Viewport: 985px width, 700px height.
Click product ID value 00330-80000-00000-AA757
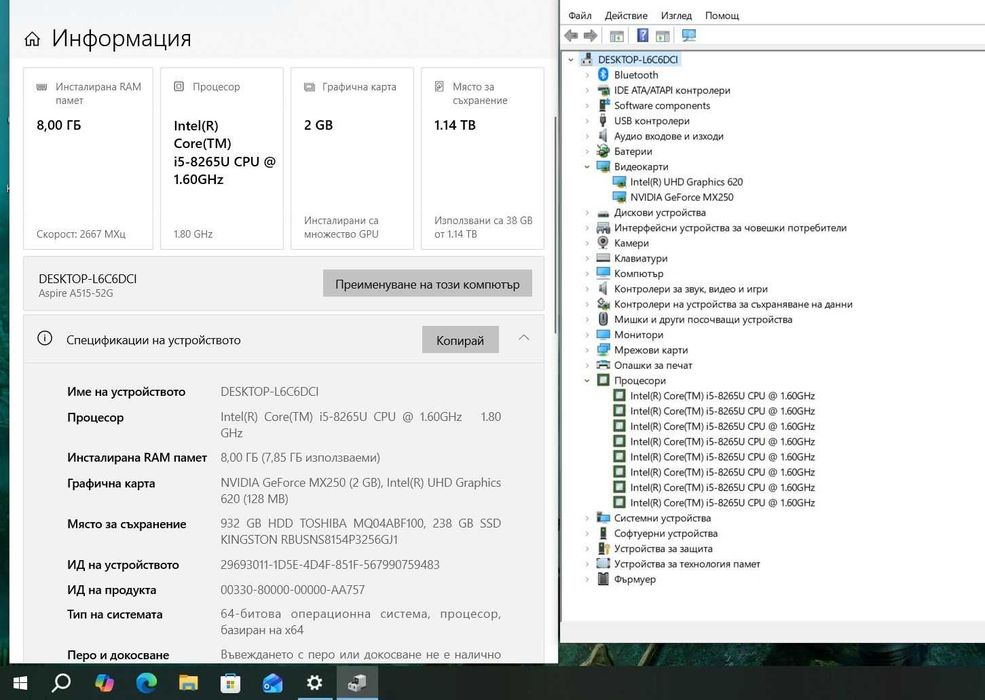(292, 589)
